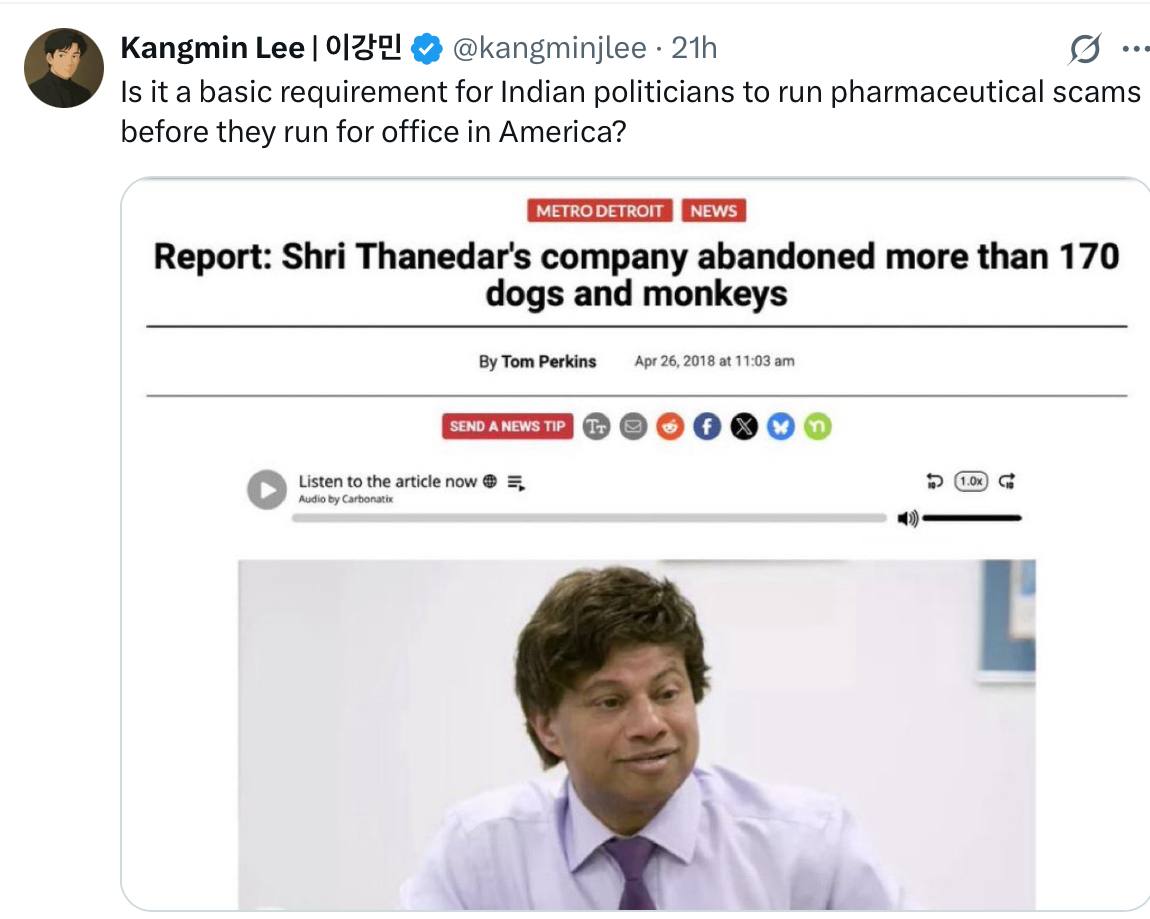Click the blue verified badge
The image size is (1150, 919).
coord(426,49)
